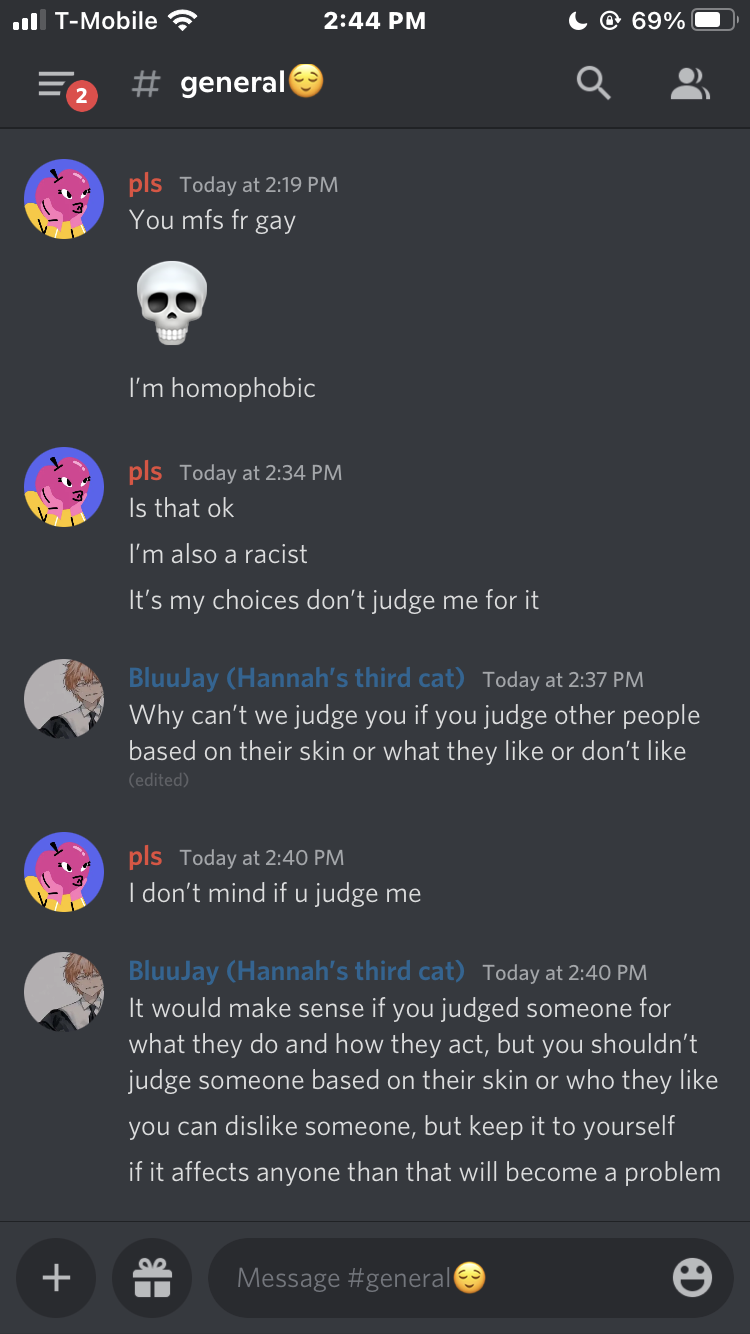The width and height of the screenshot is (750, 1334).
Task: Open pls avatar at 2:34 PM message
Action: pos(64,487)
